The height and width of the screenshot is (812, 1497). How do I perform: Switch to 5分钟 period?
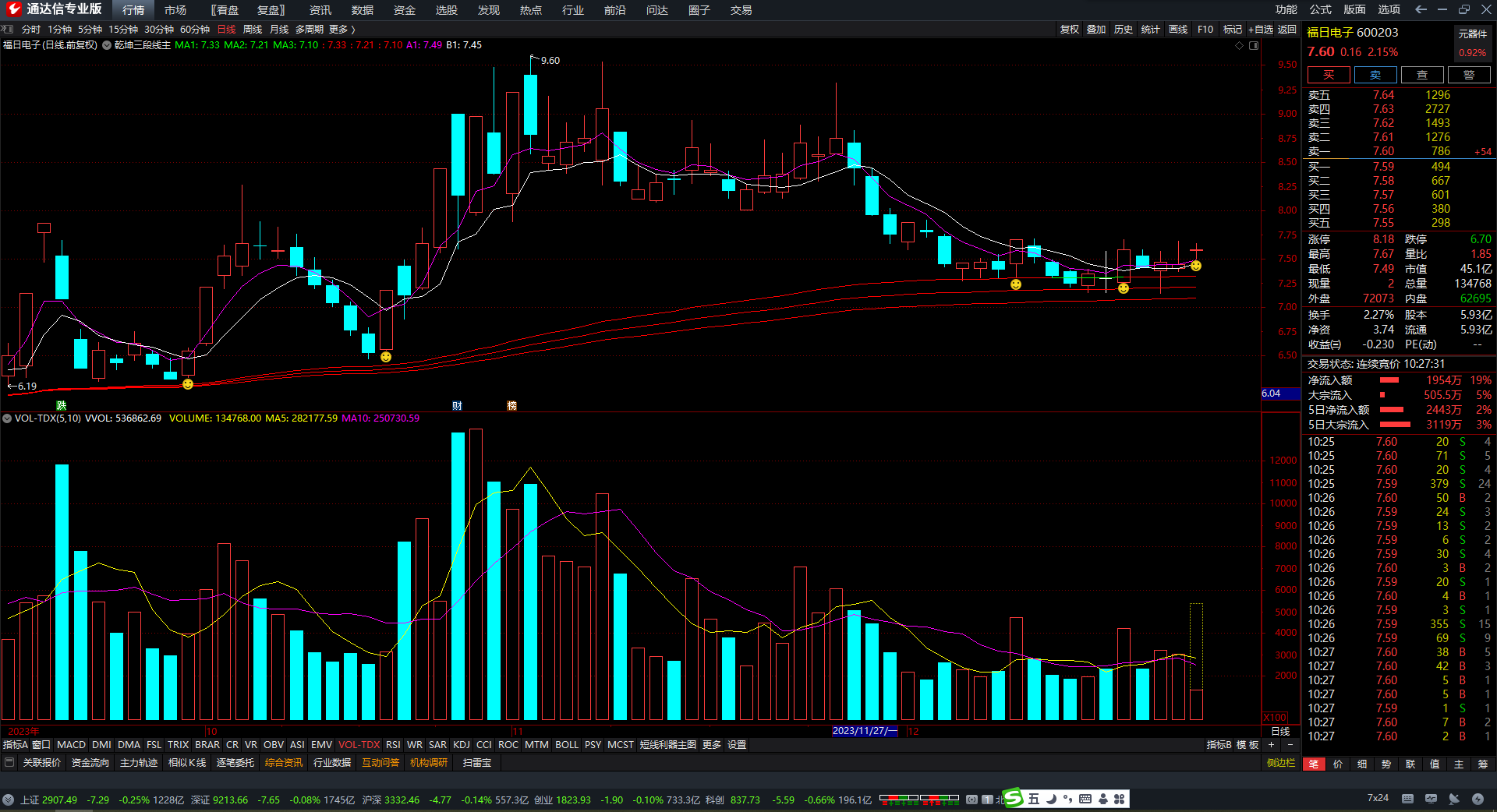(90, 30)
